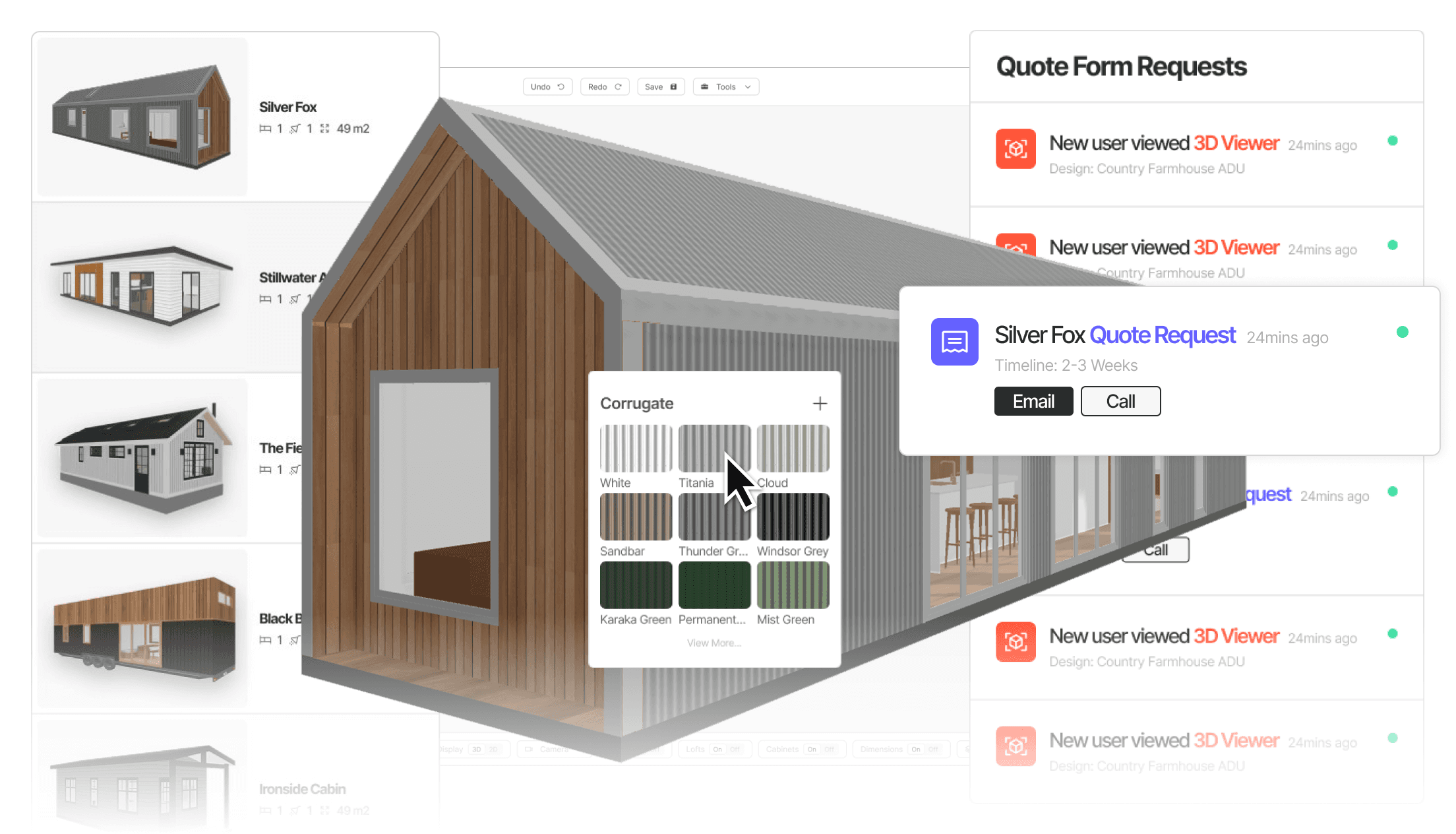Turn Lofts off
Screen dimensions: 1456x834
735,750
